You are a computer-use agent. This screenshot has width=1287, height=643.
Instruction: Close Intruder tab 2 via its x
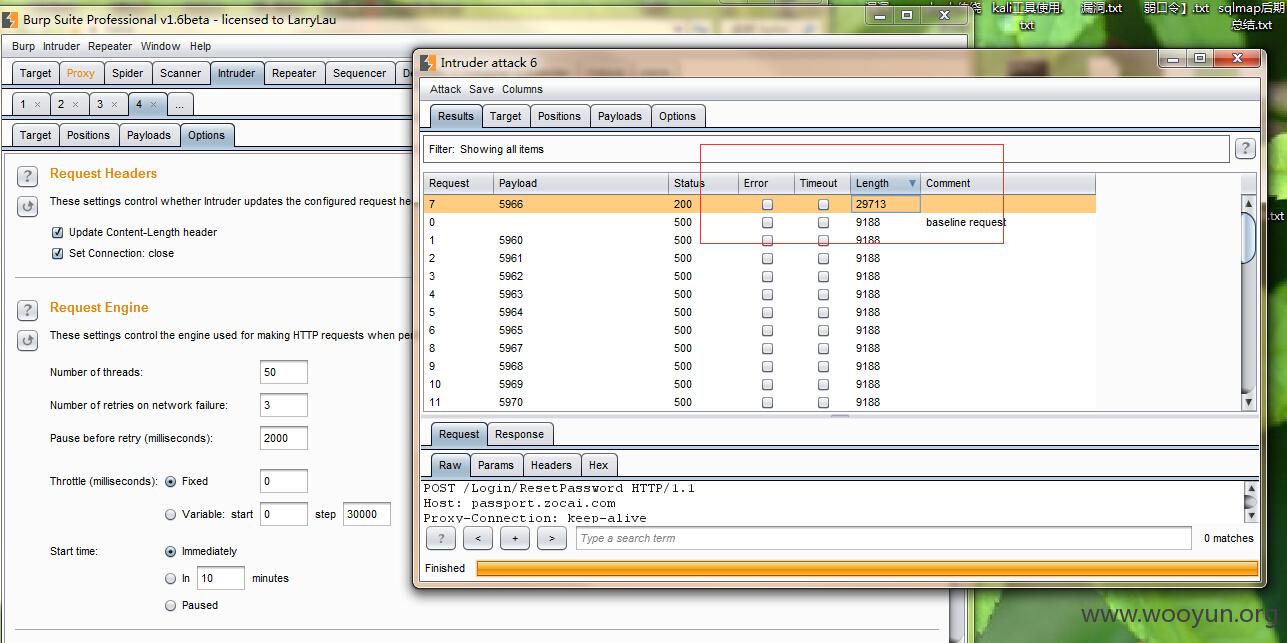pos(75,104)
